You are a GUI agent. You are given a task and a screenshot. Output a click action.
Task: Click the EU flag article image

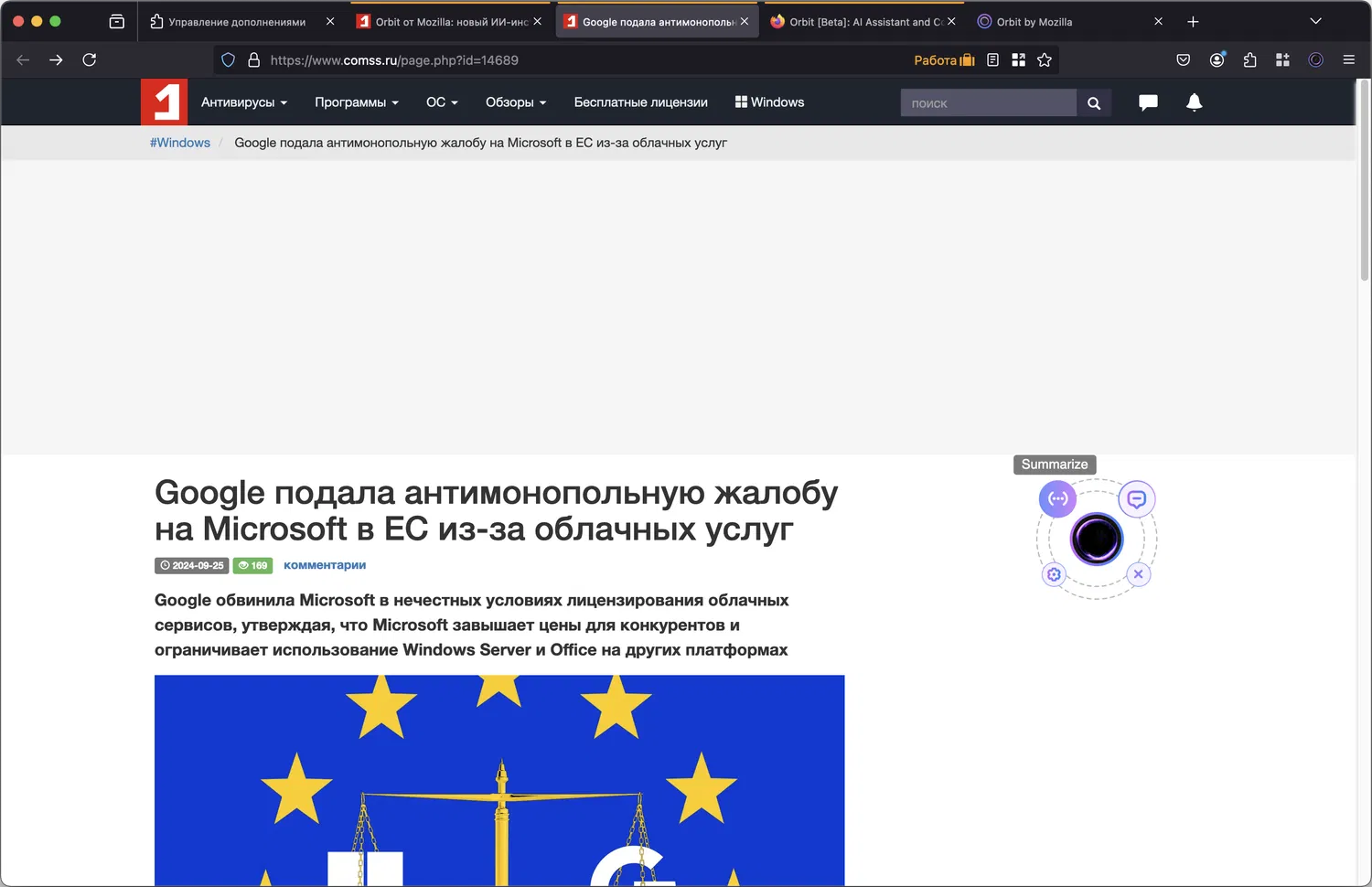(499, 780)
